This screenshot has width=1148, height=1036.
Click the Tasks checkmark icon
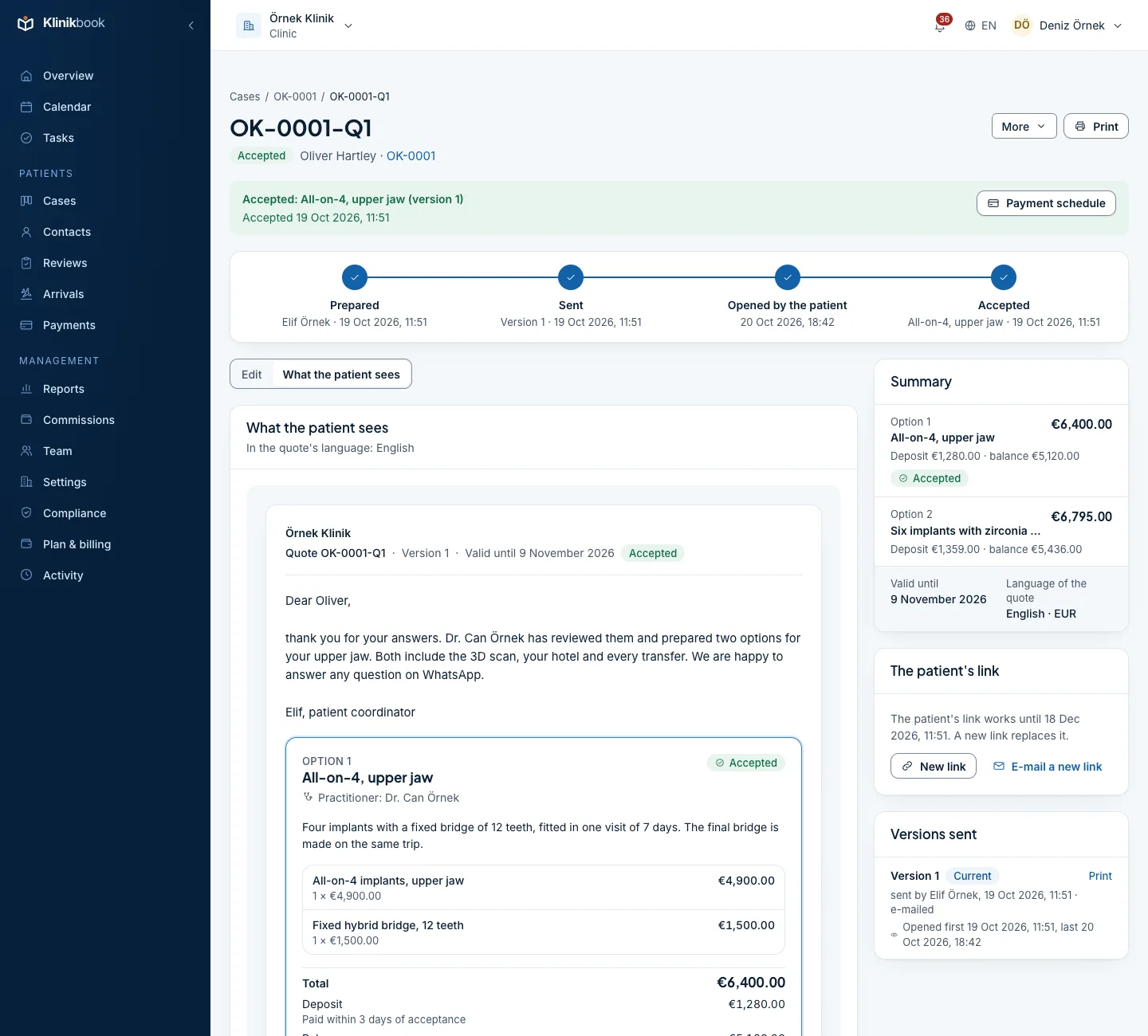pyautogui.click(x=26, y=138)
